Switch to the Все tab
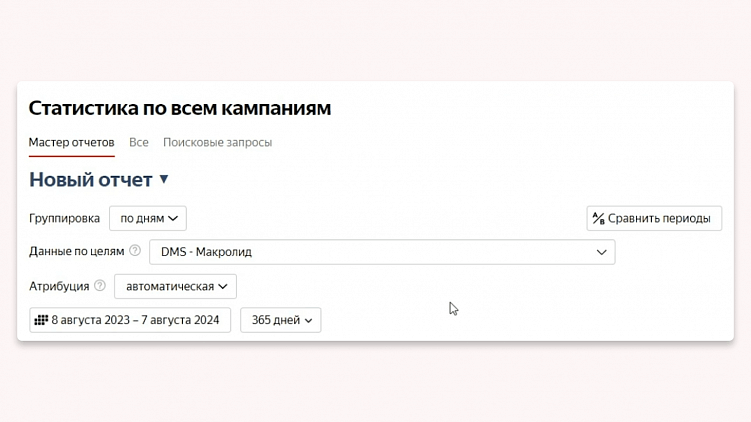 [138, 142]
